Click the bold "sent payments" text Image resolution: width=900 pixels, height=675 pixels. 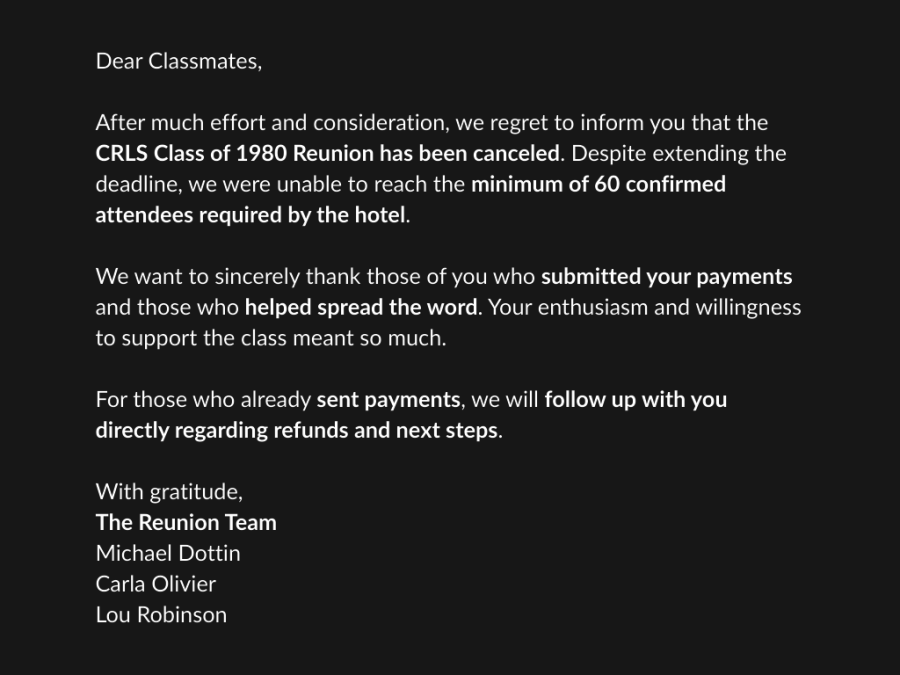(388, 400)
